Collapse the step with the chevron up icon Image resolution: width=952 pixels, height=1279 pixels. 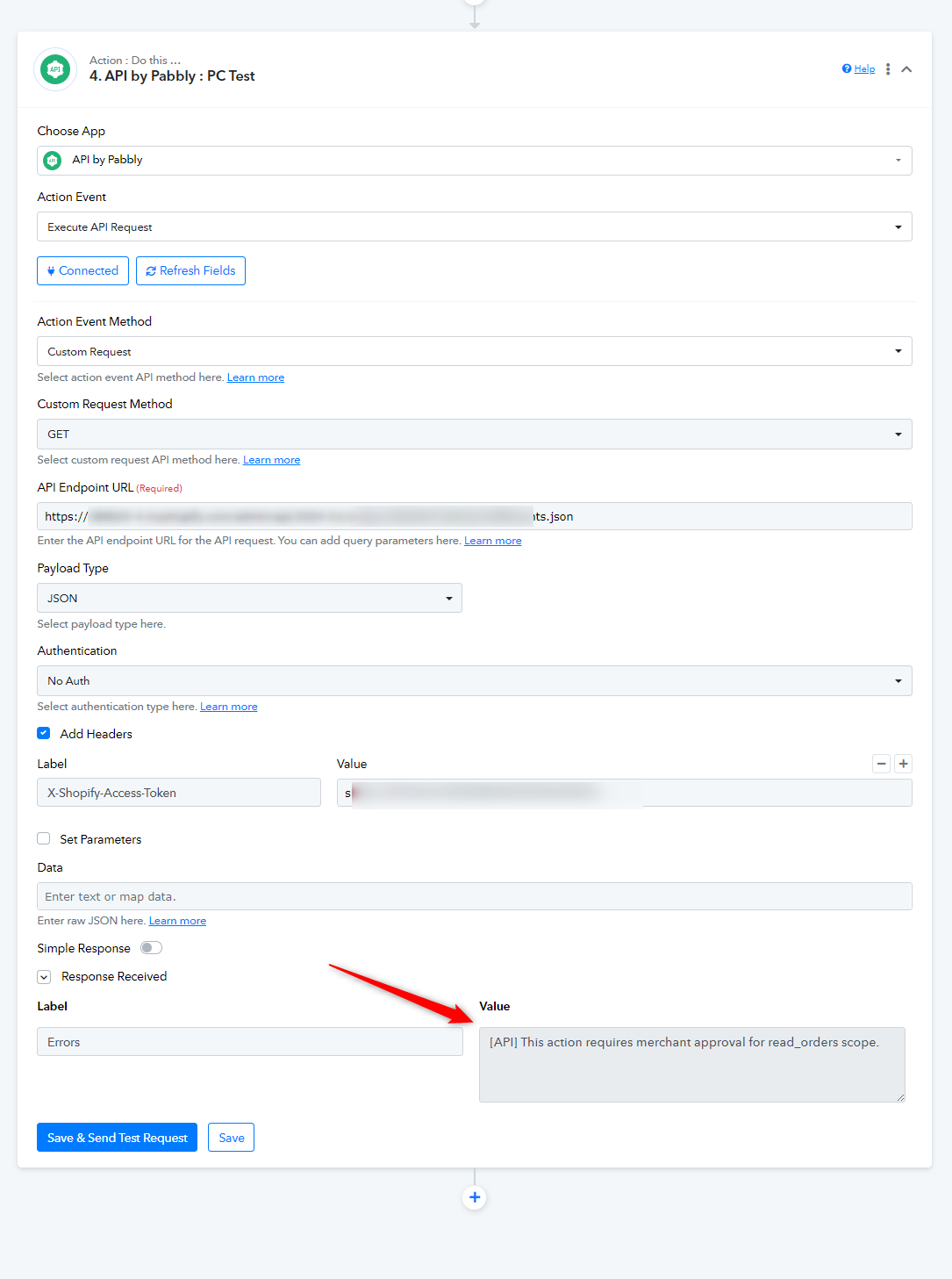tap(906, 69)
